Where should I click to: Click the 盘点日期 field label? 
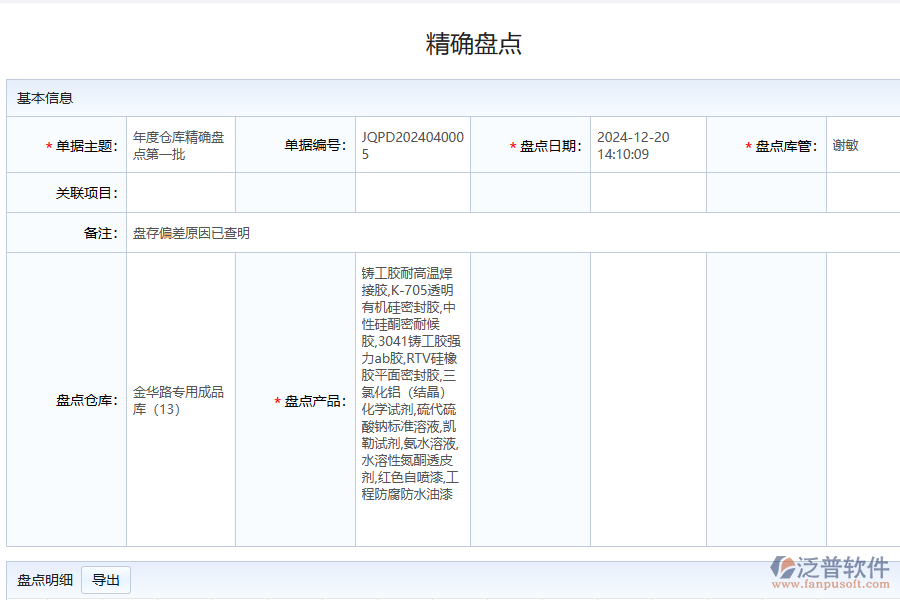(531, 143)
